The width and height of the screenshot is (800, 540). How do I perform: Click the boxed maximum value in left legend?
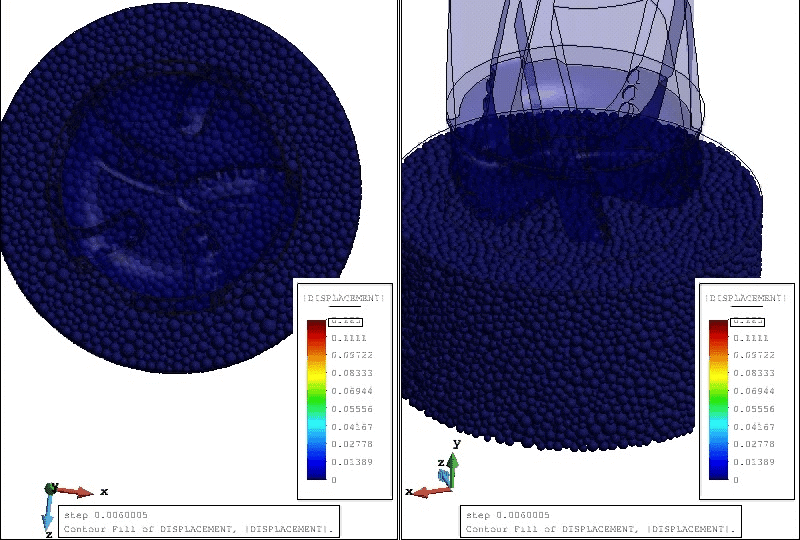pos(347,321)
